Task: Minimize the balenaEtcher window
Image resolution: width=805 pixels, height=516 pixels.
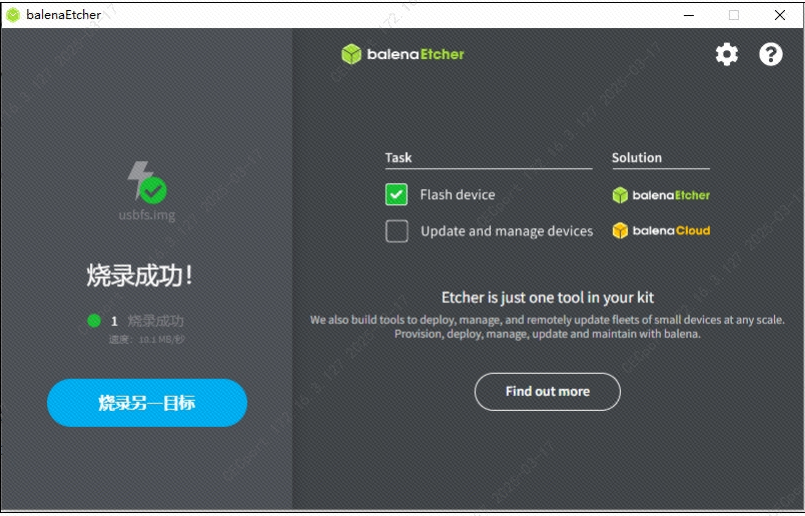Action: coord(689,15)
